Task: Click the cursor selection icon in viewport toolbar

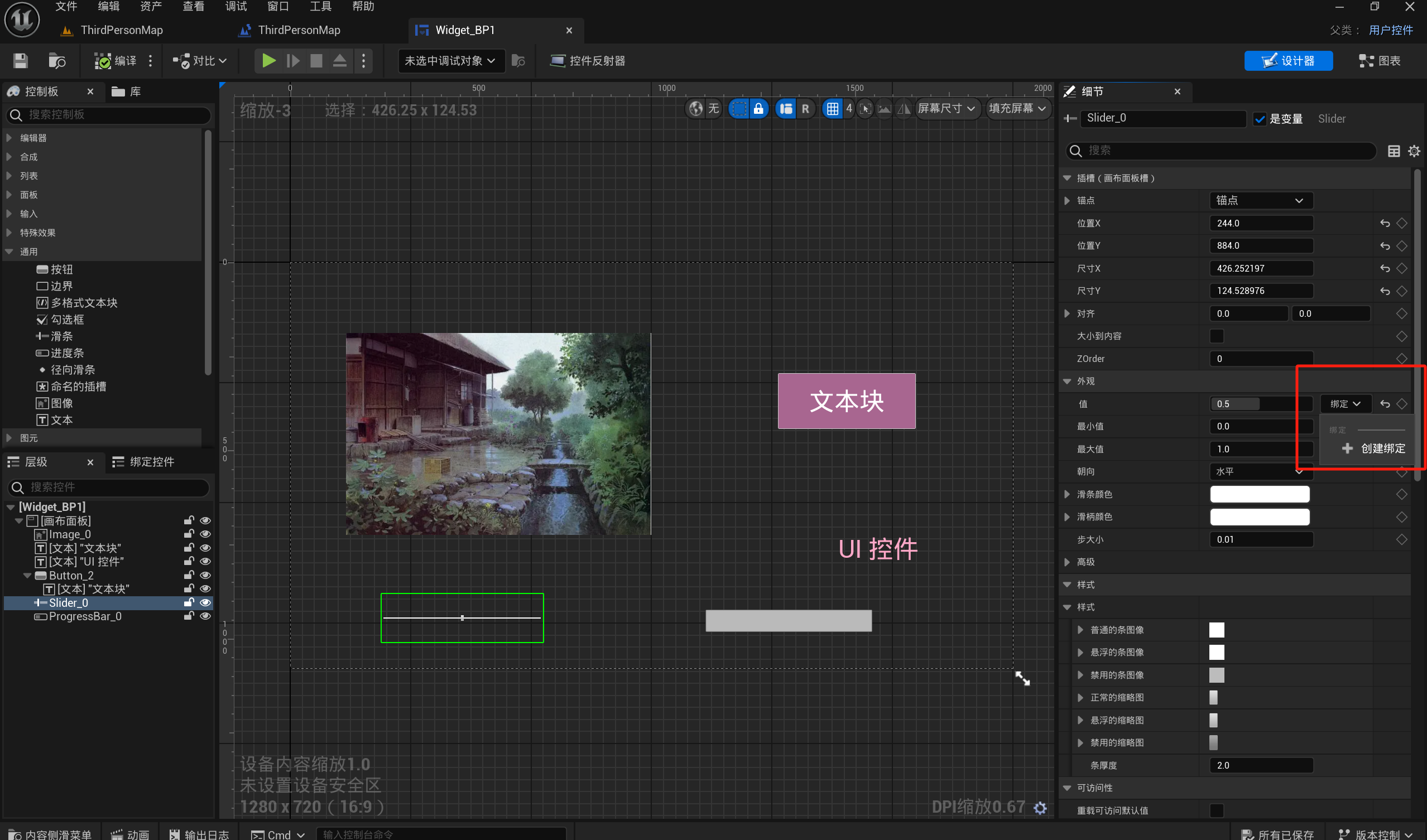Action: 865,108
